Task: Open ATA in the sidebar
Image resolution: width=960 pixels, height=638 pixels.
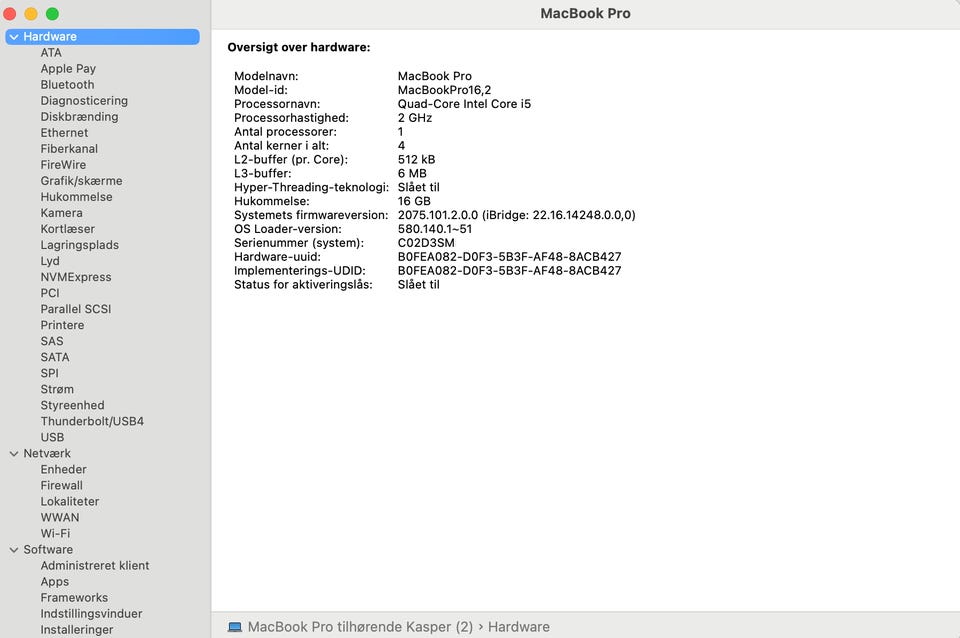Action: tap(51, 53)
